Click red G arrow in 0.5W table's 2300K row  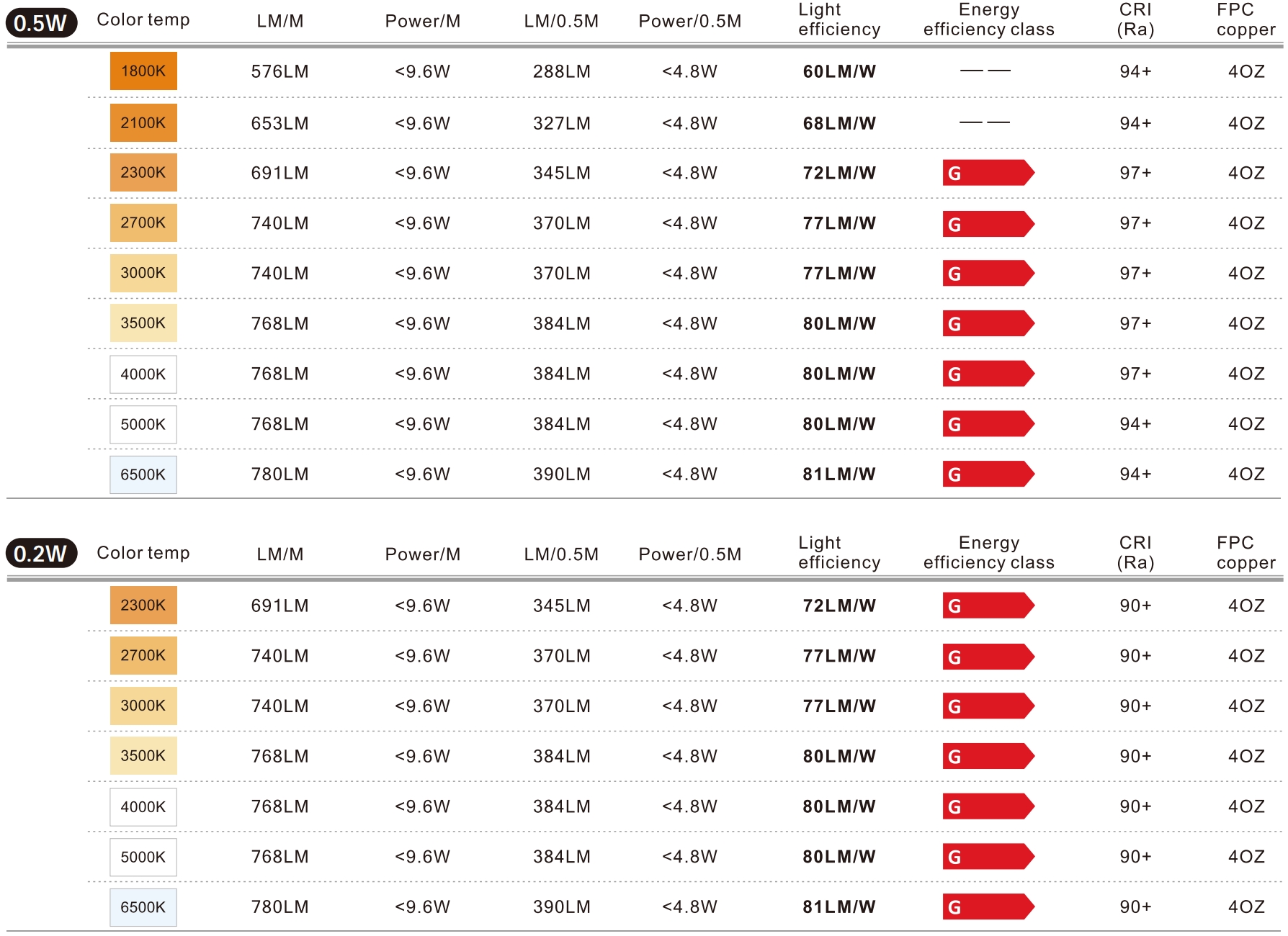point(988,173)
